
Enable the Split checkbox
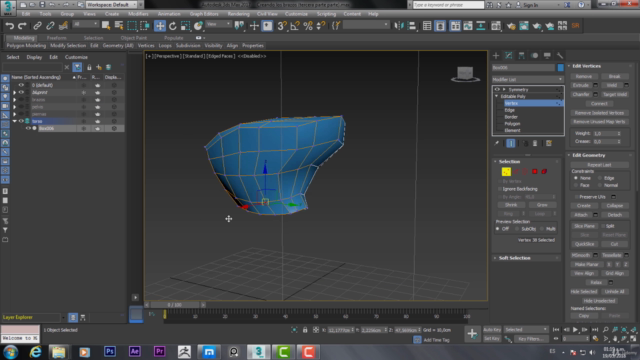click(603, 226)
